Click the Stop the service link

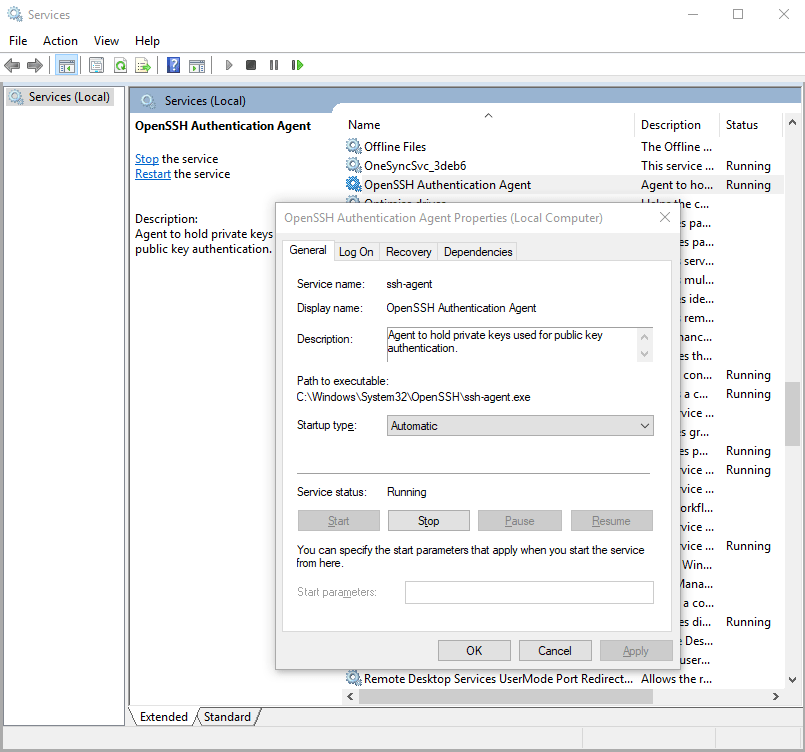tap(147, 159)
